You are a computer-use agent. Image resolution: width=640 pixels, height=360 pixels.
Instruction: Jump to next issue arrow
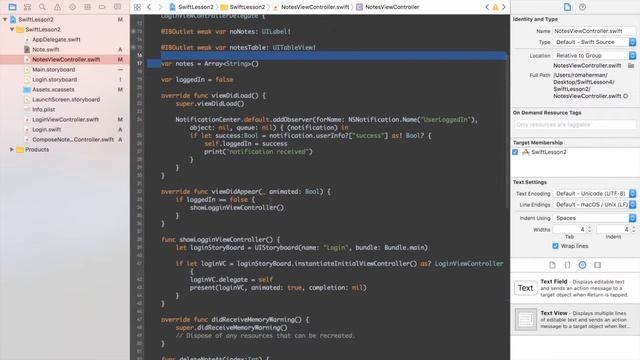[504, 7]
